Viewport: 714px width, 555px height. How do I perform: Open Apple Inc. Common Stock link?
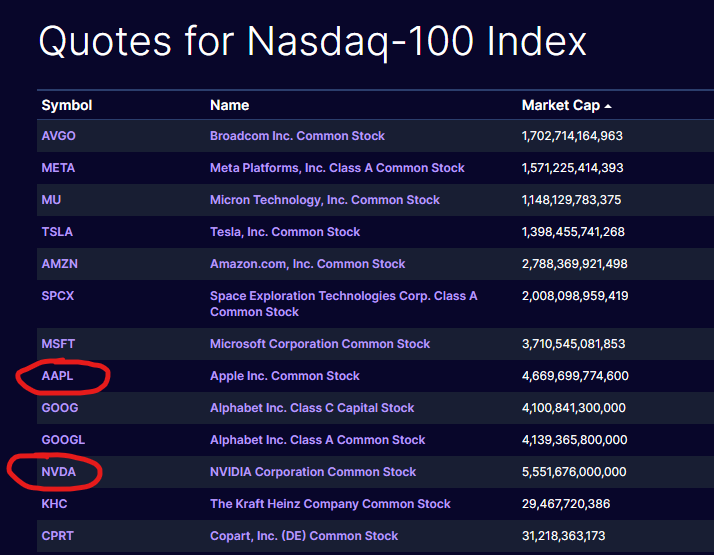tap(285, 376)
